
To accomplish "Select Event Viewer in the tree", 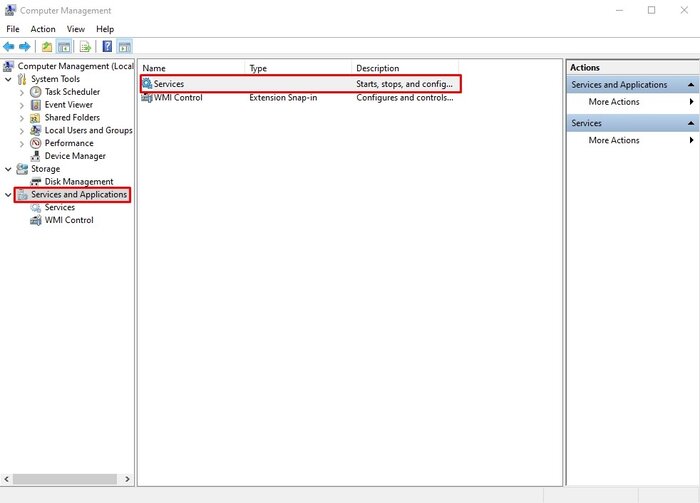I will (69, 105).
